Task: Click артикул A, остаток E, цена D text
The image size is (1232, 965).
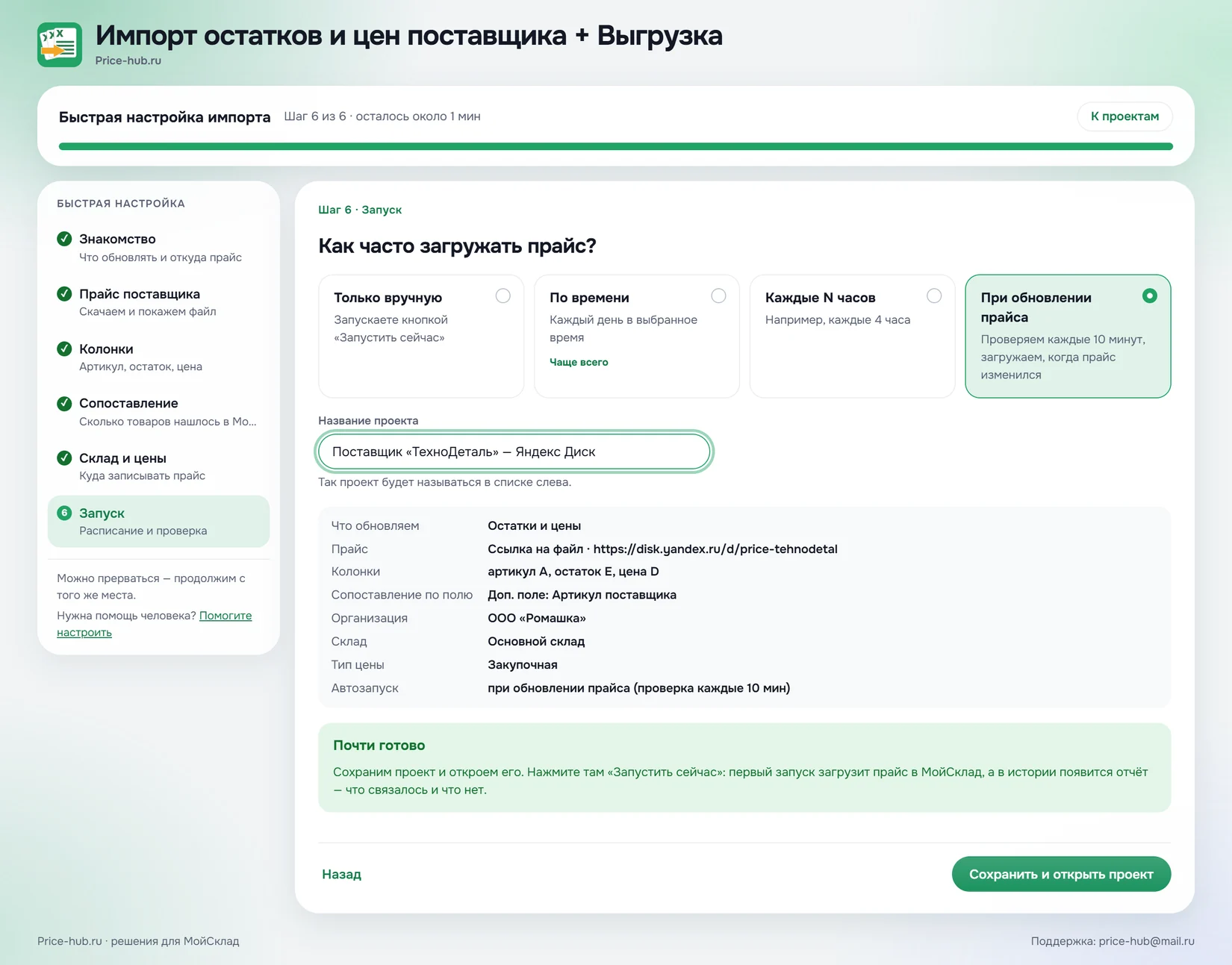Action: (x=573, y=572)
